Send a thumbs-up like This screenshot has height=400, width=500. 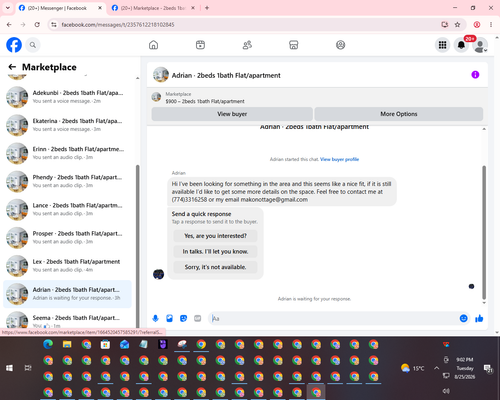coord(479,318)
